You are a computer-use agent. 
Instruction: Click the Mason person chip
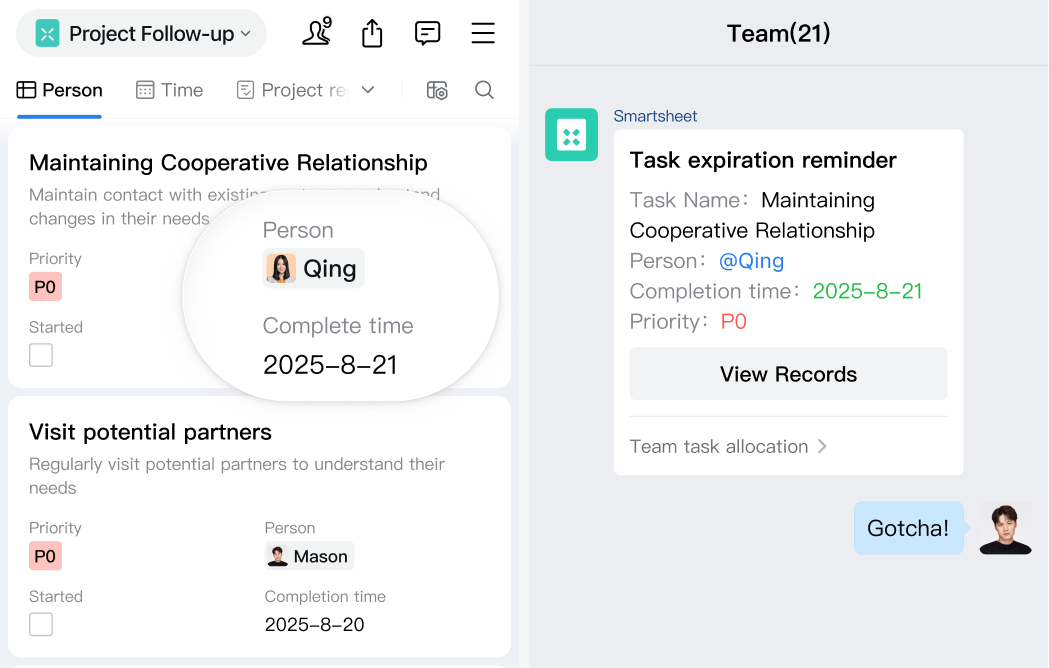[309, 556]
